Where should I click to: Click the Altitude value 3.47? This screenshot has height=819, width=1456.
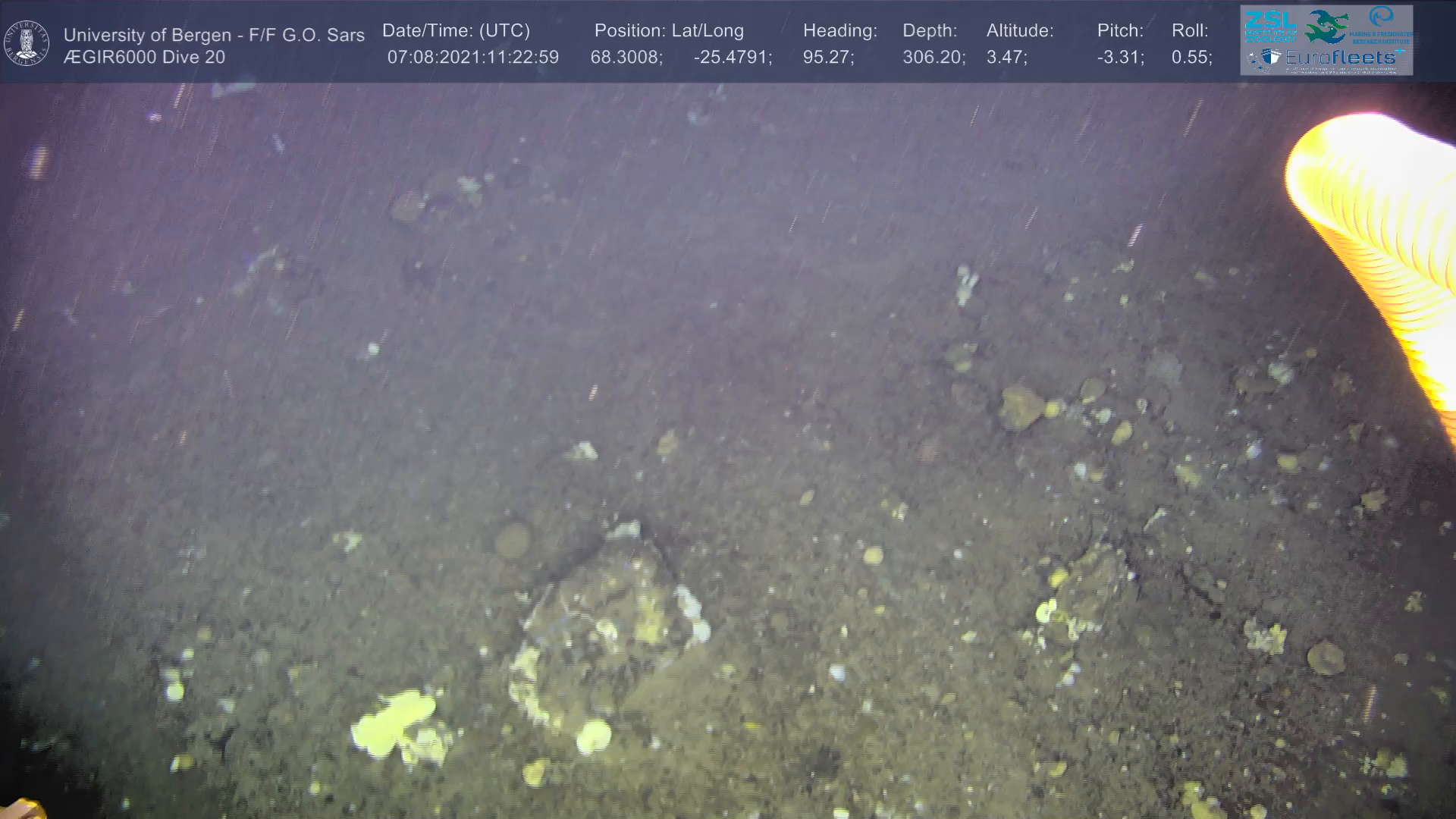point(1006,58)
